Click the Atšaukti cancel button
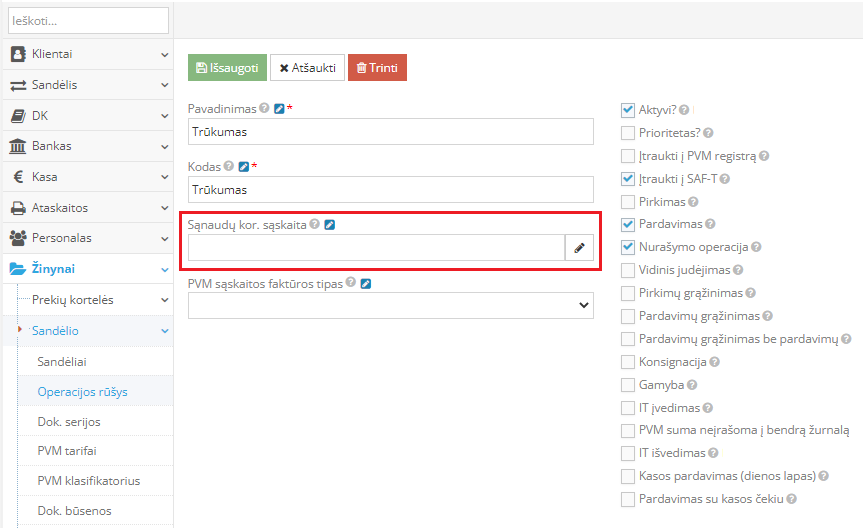This screenshot has height=528, width=863. point(307,68)
